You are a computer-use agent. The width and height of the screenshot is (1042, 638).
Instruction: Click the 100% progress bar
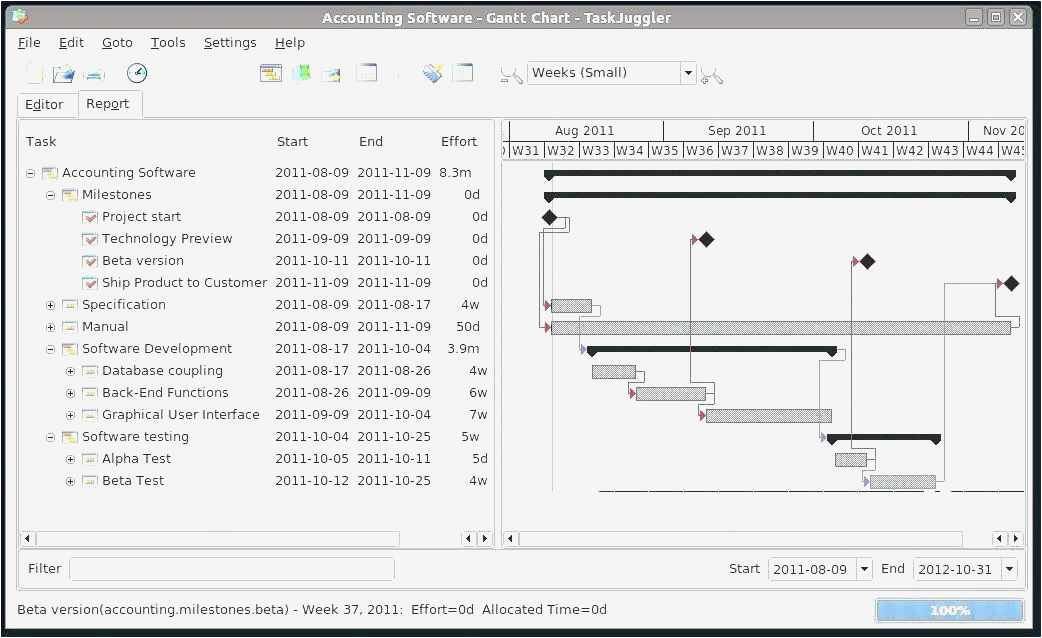tap(949, 610)
